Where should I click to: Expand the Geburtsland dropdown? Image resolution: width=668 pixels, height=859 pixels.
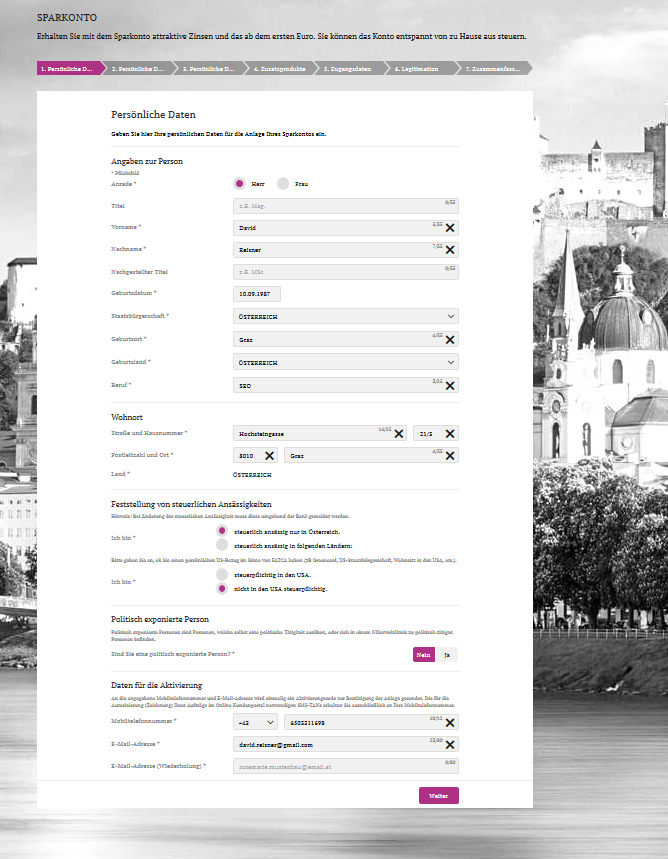[345, 362]
